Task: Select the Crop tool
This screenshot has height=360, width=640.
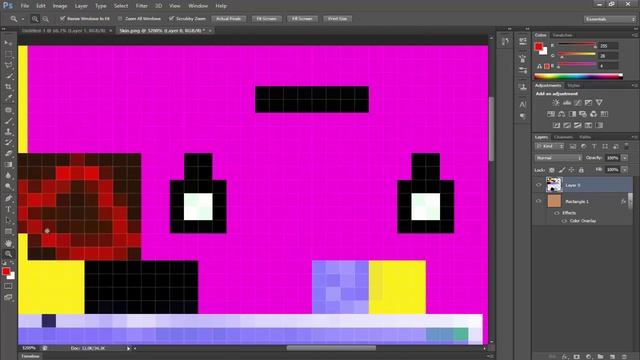Action: pyautogui.click(x=8, y=87)
